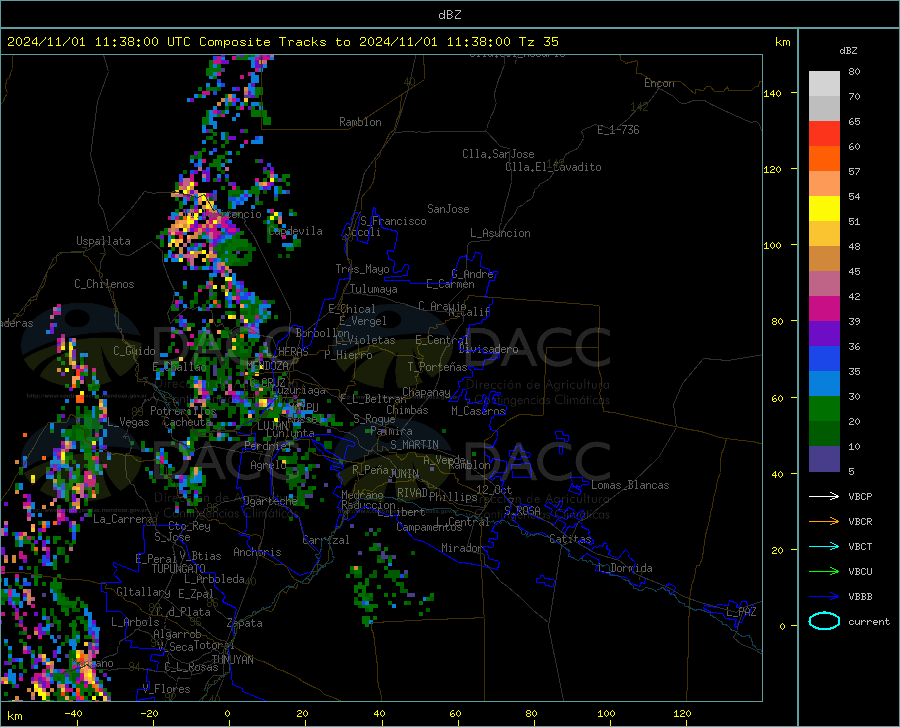The image size is (900, 727).
Task: Click the 'km' label at bottom left
Action: point(14,716)
